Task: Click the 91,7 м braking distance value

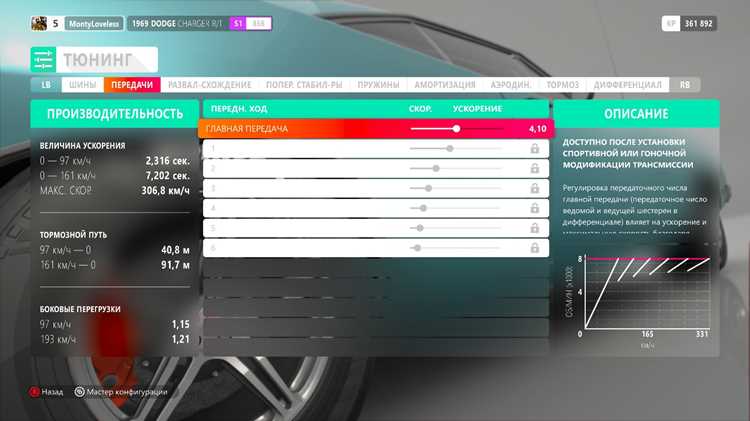Action: pos(176,265)
